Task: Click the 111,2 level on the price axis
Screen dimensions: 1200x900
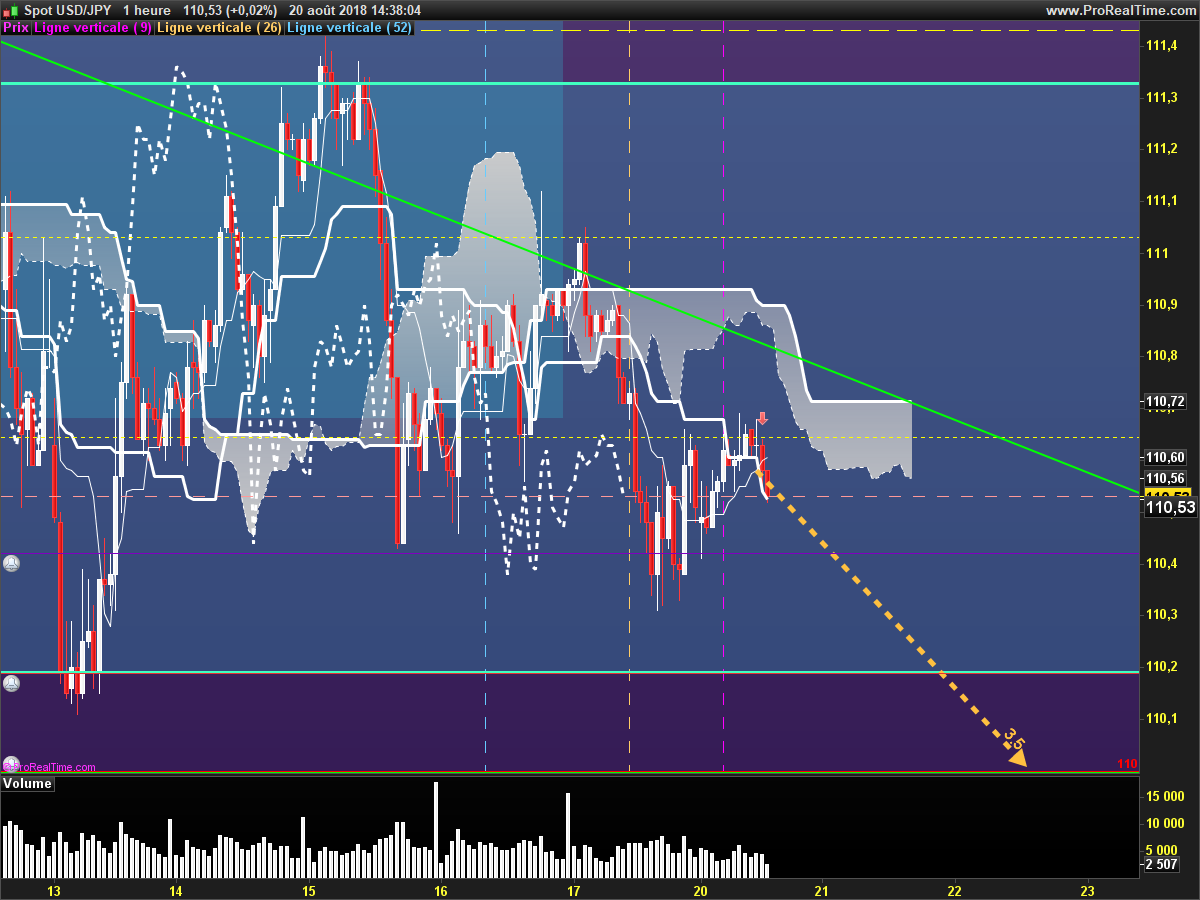Action: tap(1161, 149)
